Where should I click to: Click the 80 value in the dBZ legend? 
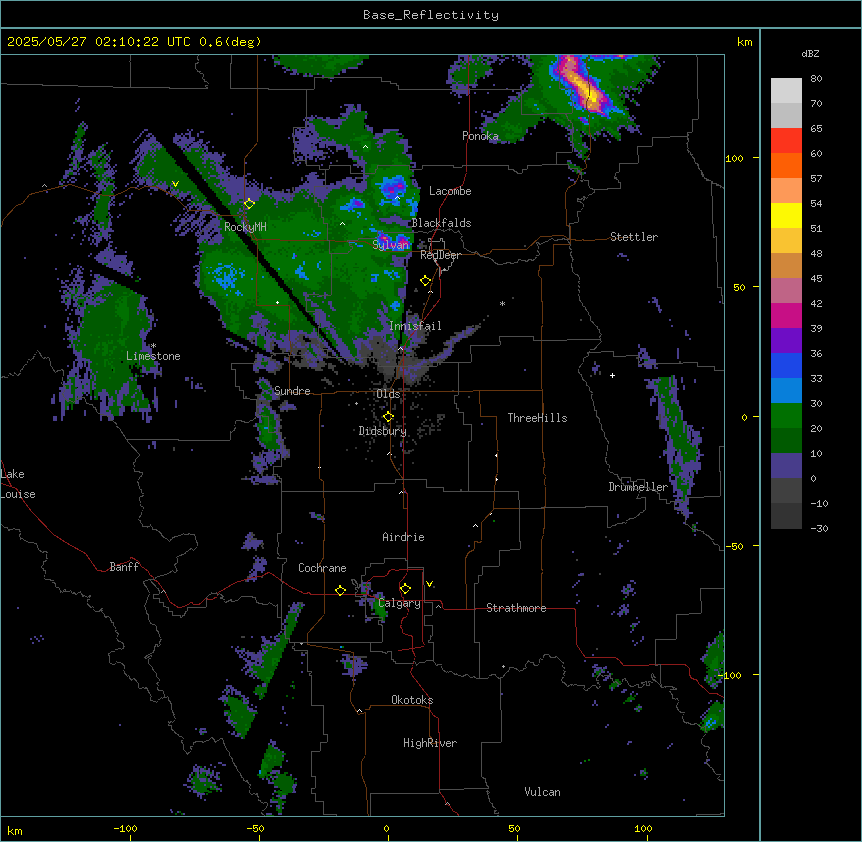[x=816, y=79]
